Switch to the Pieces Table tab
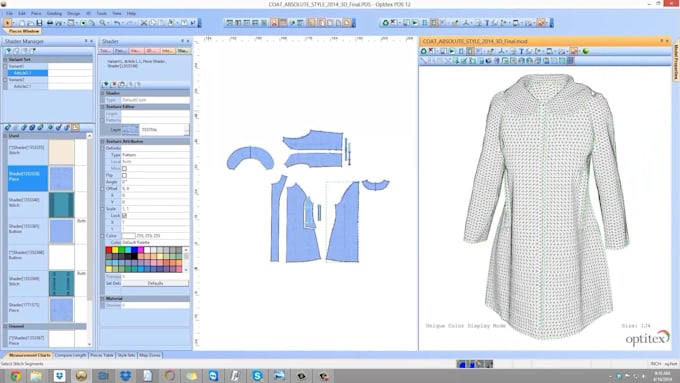680x383 pixels. (102, 355)
